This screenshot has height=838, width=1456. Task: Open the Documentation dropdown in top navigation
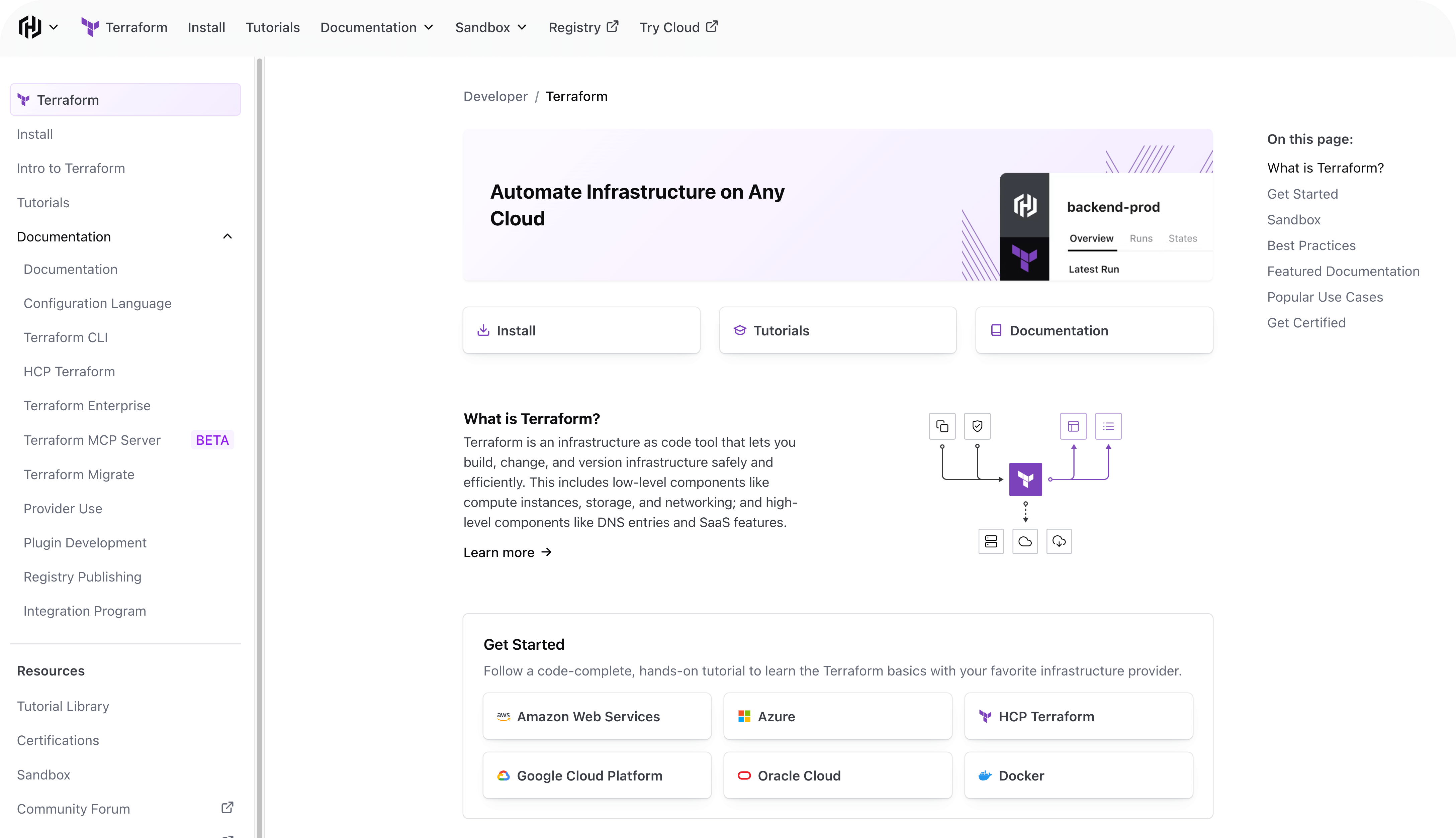click(376, 26)
